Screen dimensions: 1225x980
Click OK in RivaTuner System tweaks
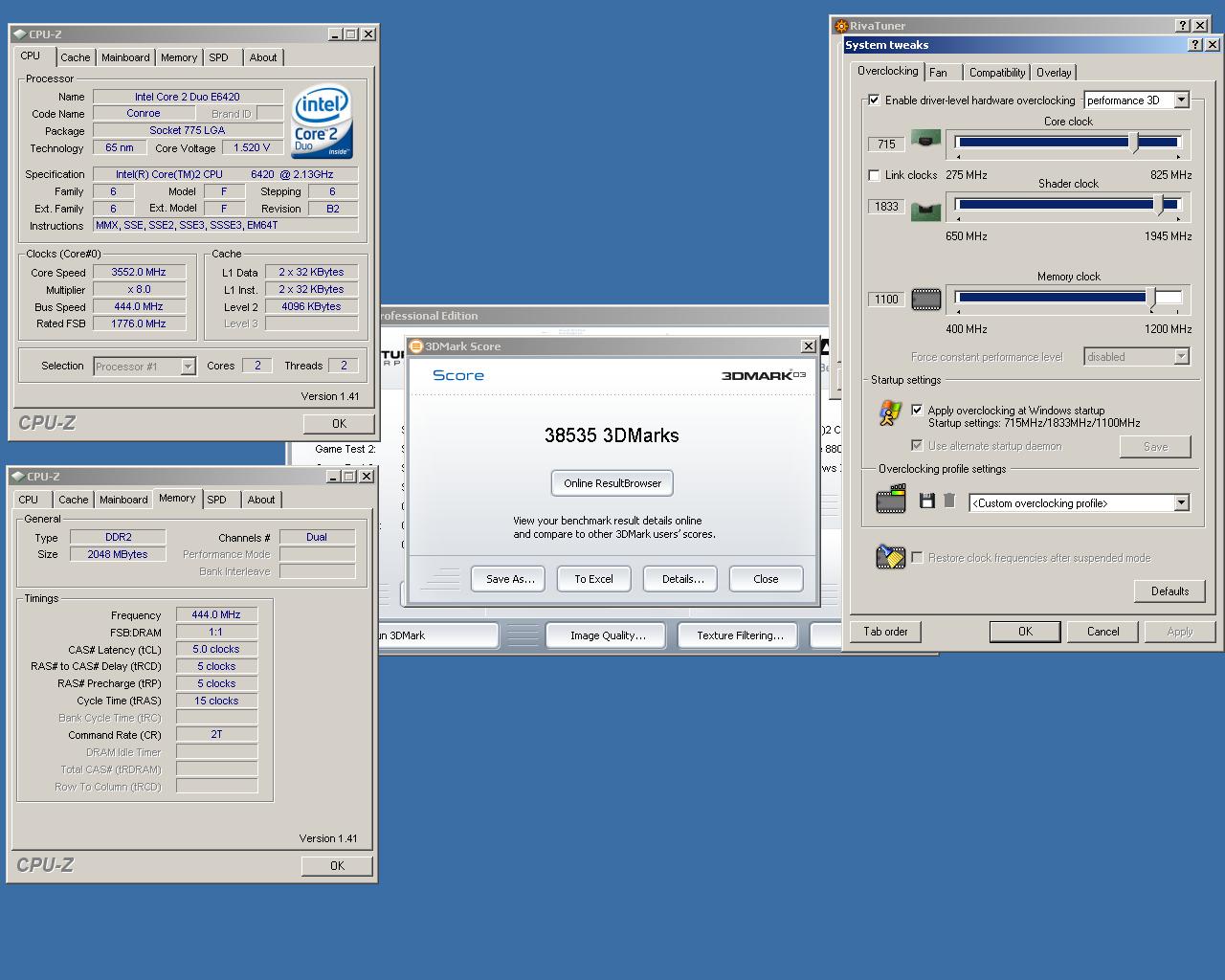pyautogui.click(x=1025, y=632)
